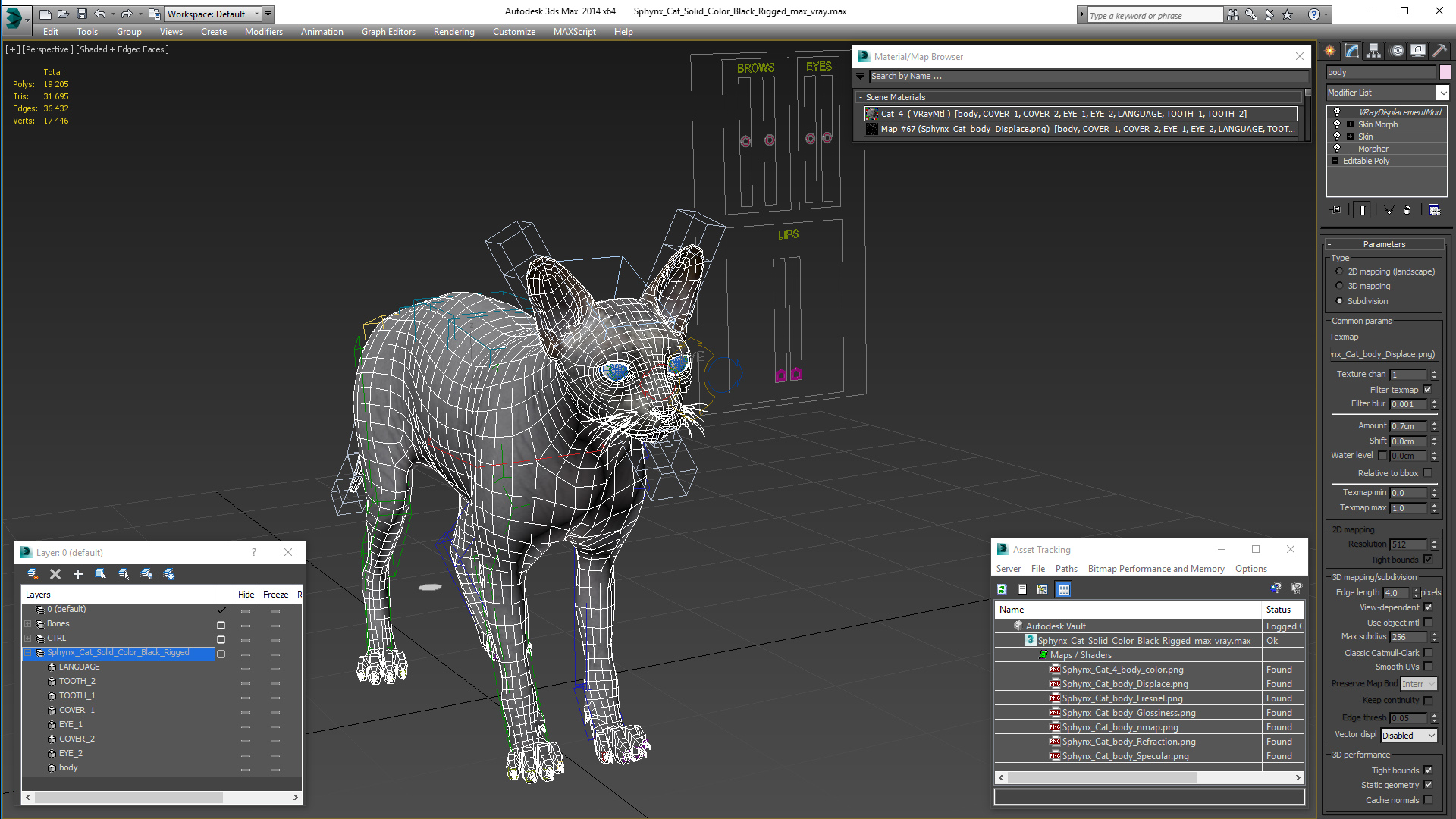
Task: Toggle Use object mtl checkbox
Action: coord(1429,623)
